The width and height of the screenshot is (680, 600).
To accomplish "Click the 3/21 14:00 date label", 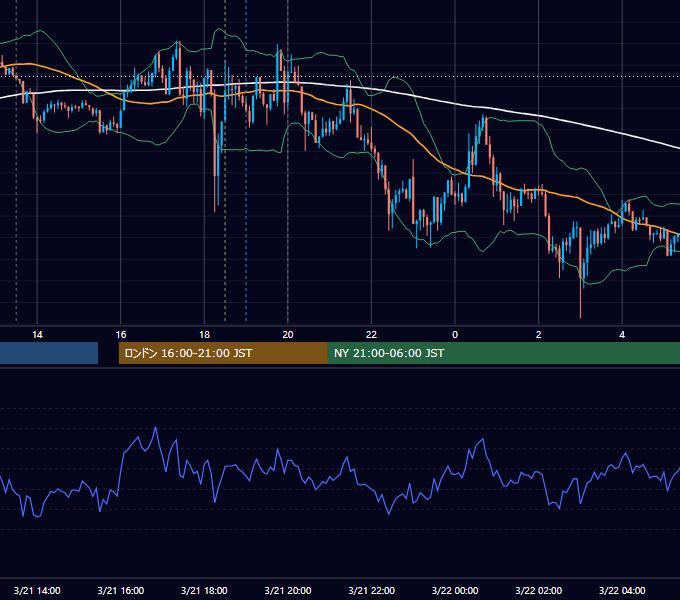I will point(37,590).
